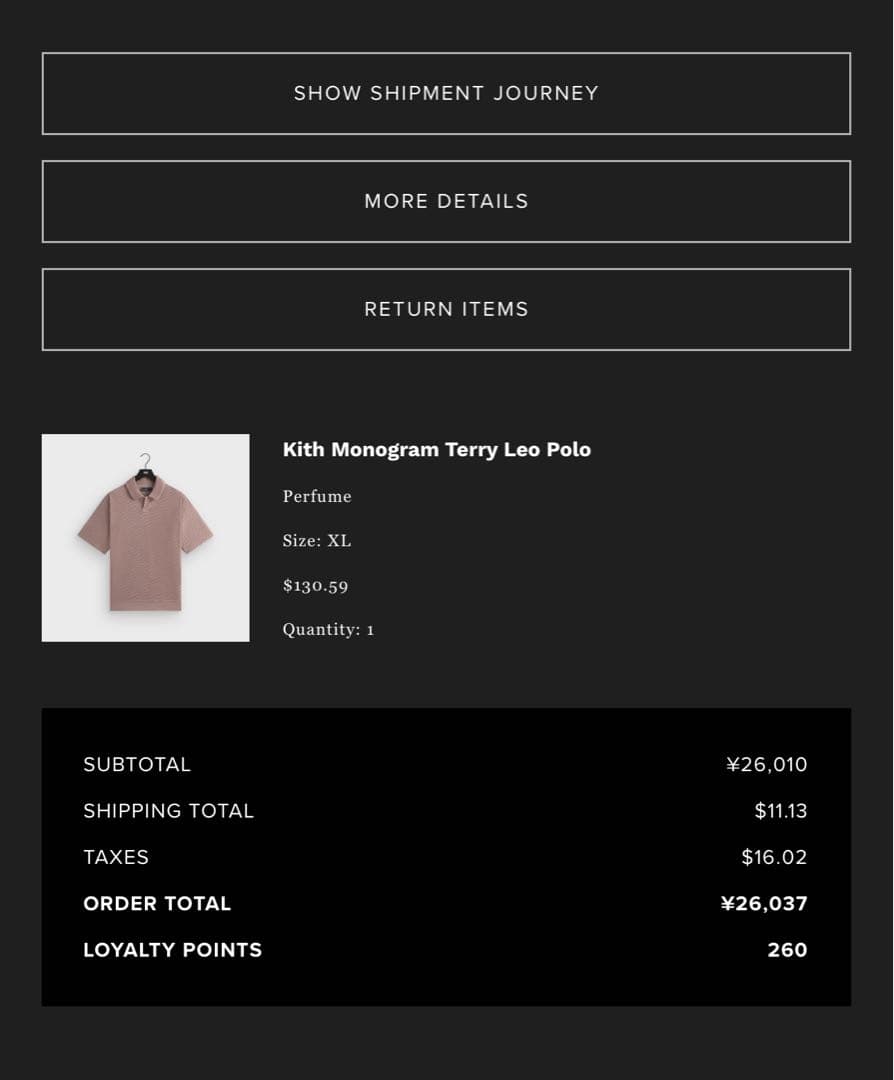Screen dimensions: 894x1080
Task: Open the product name Kith Monogram Terry Leo Polo
Action: (x=437, y=450)
